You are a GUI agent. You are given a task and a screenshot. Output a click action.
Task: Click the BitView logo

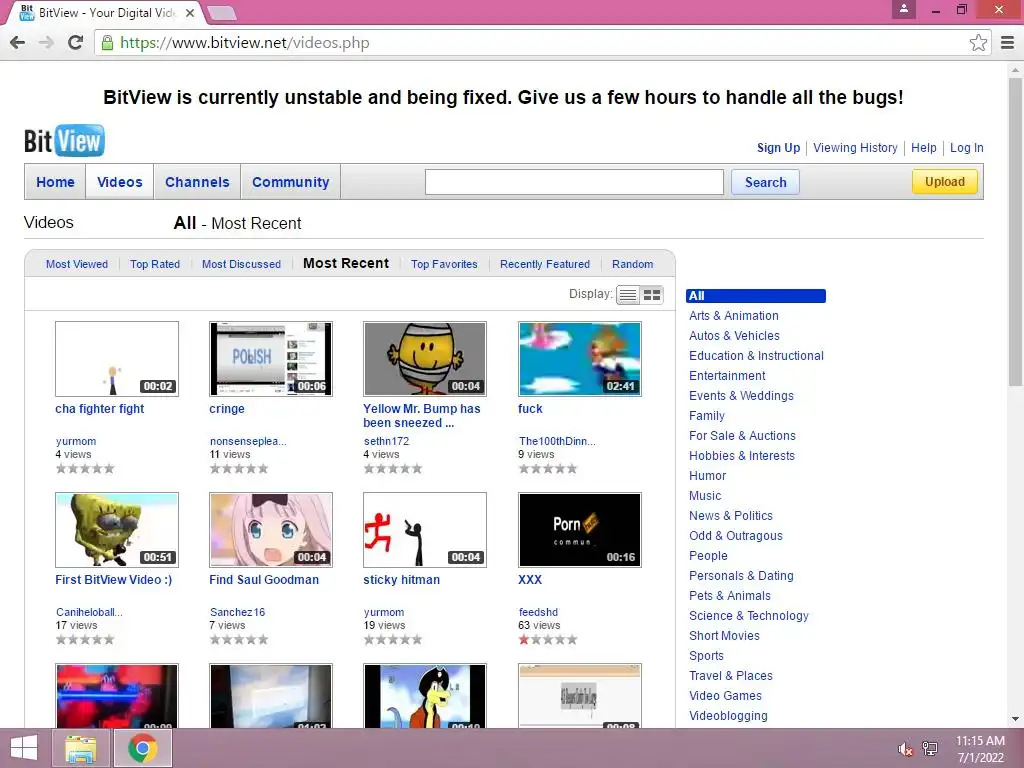click(64, 140)
